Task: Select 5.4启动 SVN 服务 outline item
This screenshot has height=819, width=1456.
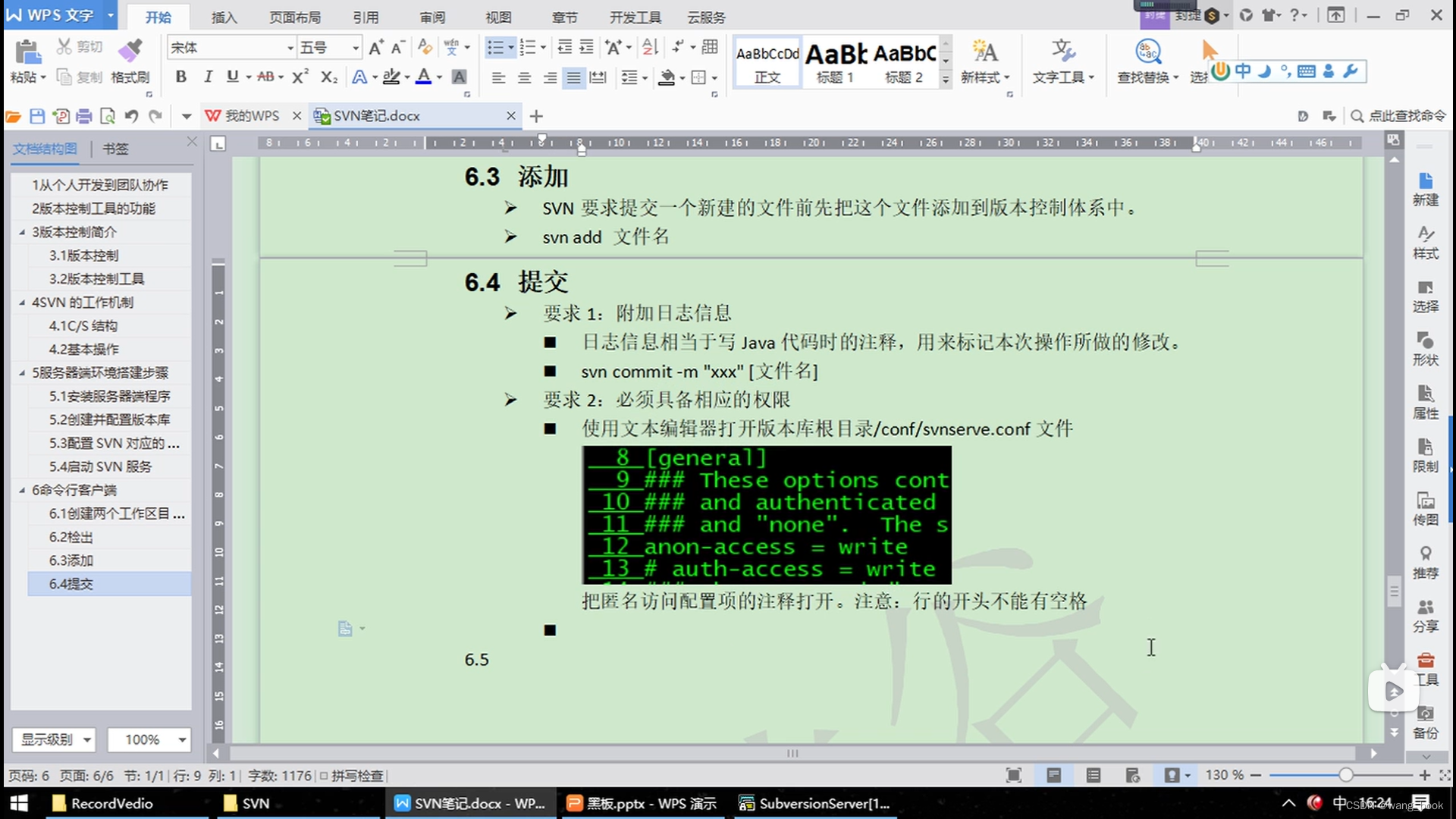Action: tap(100, 467)
